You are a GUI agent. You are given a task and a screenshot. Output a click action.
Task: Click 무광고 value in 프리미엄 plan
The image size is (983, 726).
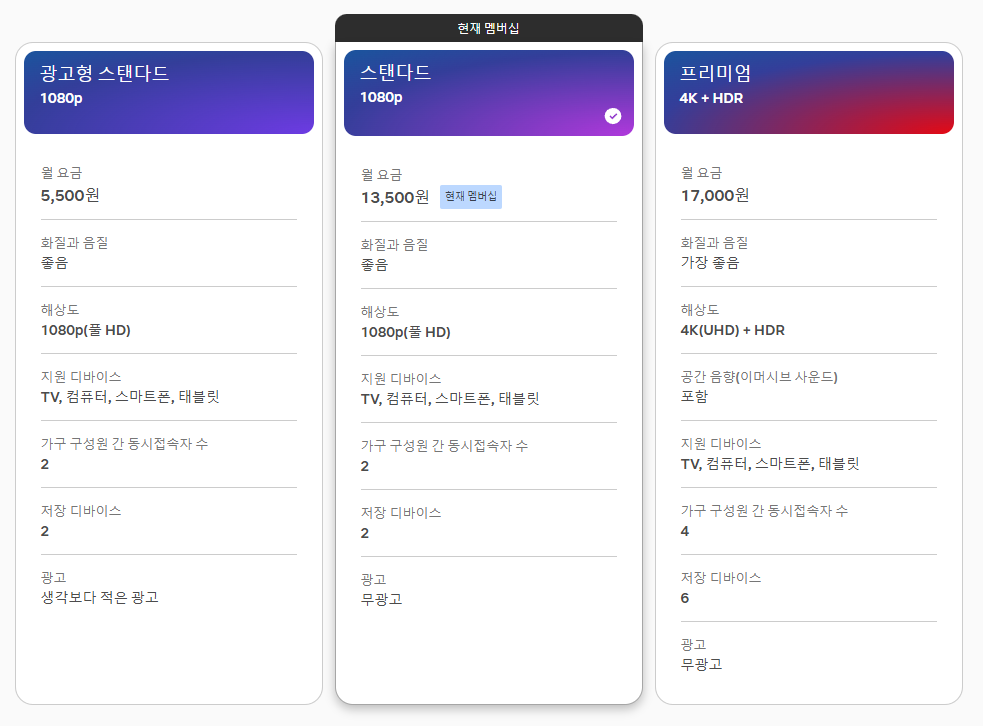pyautogui.click(x=702, y=665)
